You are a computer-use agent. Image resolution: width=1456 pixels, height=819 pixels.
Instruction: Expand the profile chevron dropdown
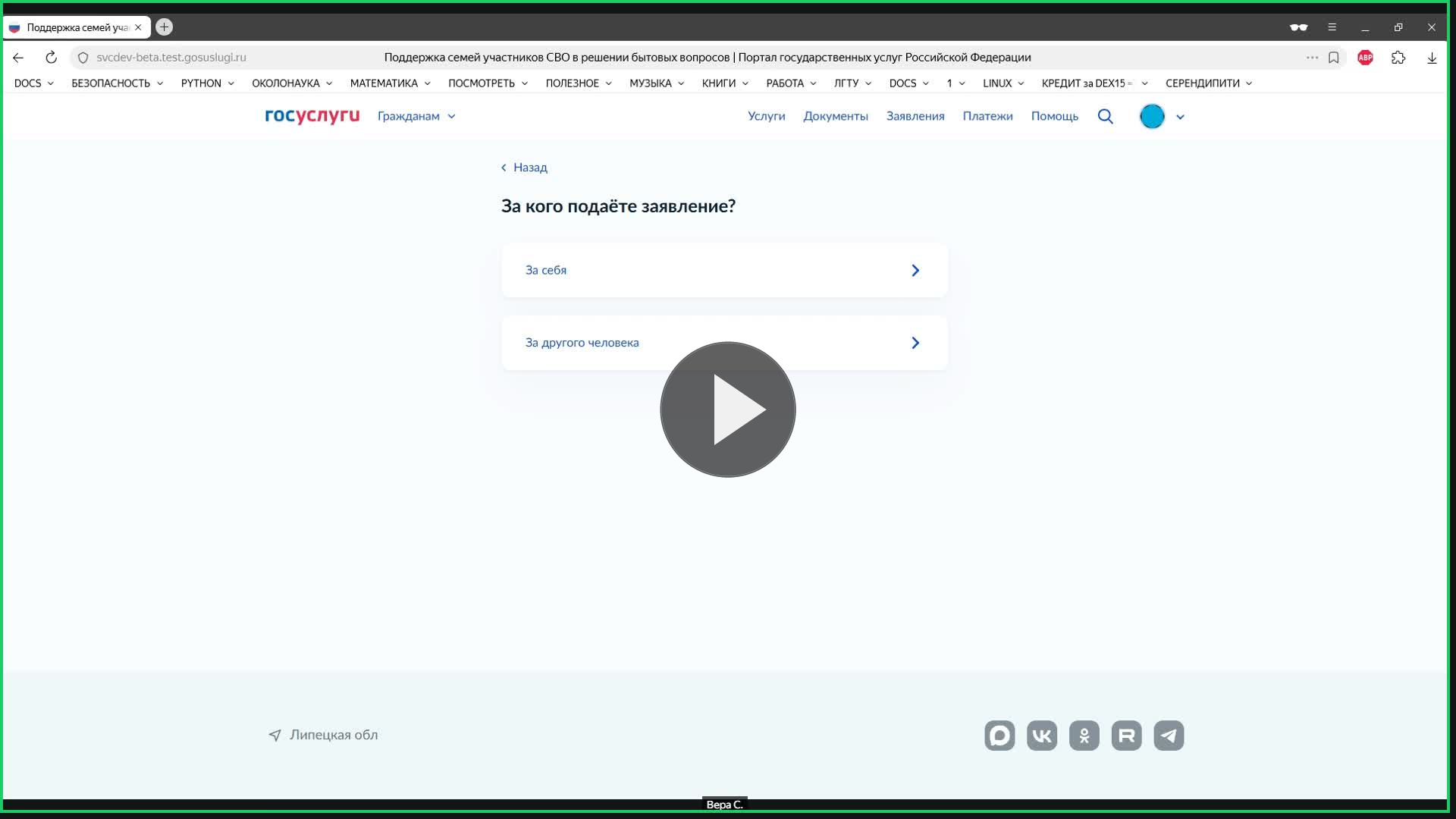[1180, 117]
